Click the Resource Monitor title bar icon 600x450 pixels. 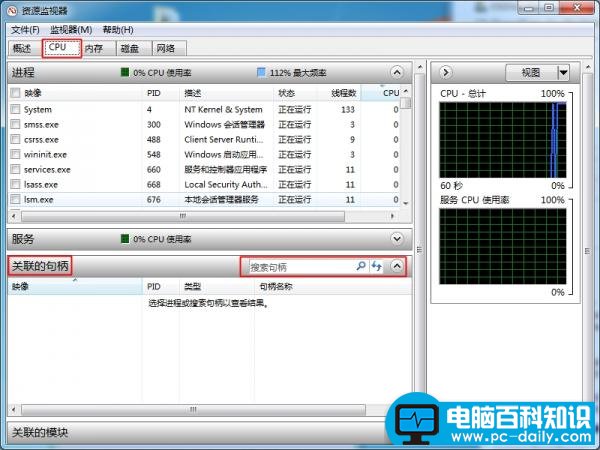(13, 10)
